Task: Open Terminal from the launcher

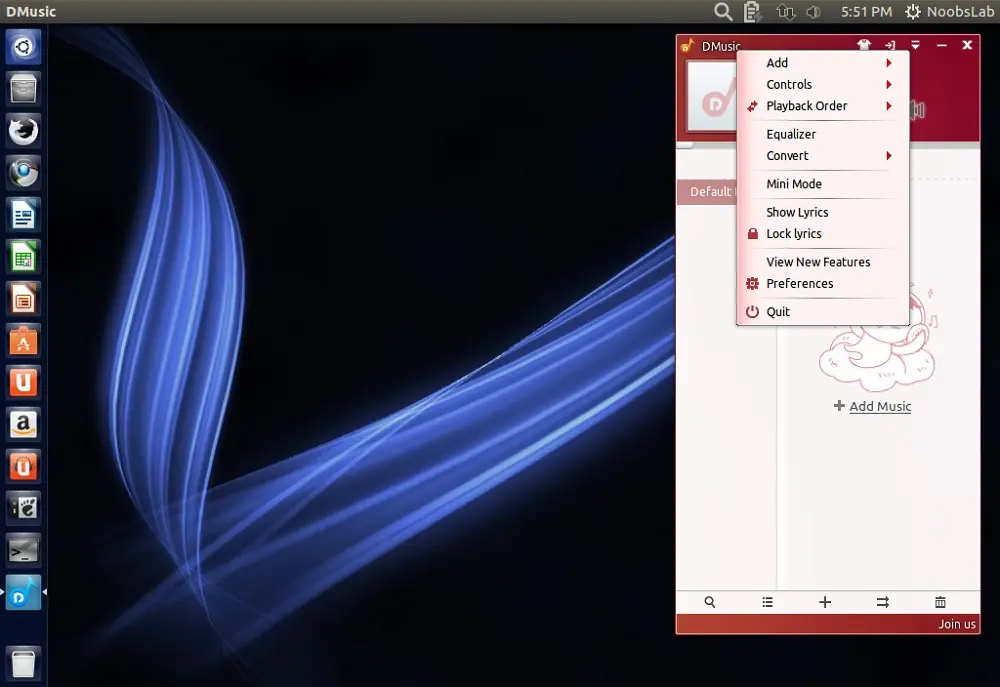Action: (24, 550)
